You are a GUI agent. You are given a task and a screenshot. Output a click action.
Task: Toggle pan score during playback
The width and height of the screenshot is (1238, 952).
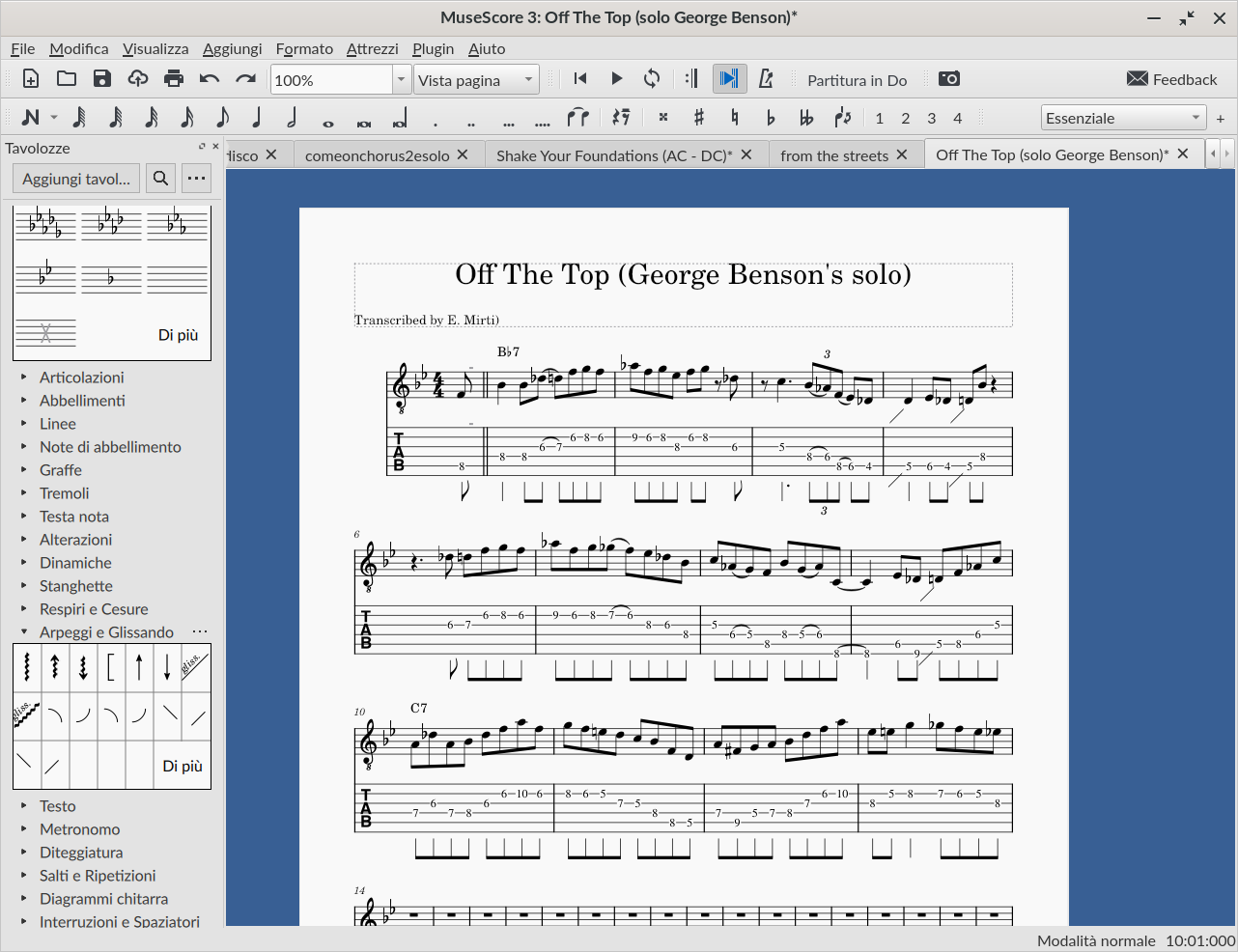[730, 79]
